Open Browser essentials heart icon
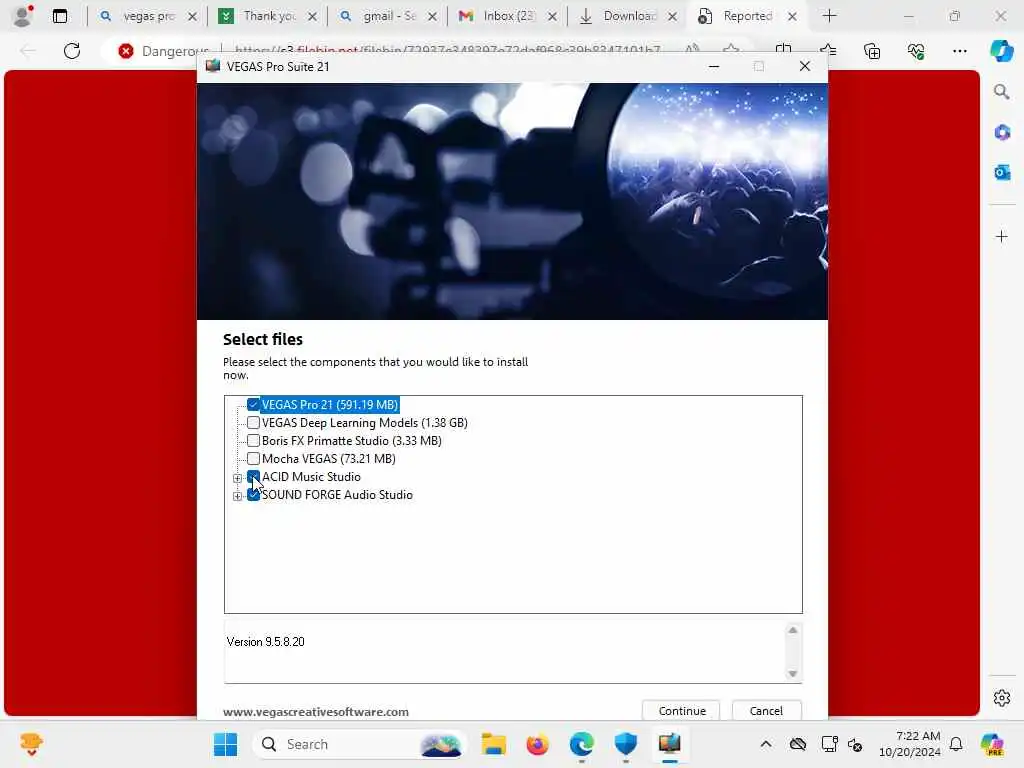The height and width of the screenshot is (768, 1024). 916,51
